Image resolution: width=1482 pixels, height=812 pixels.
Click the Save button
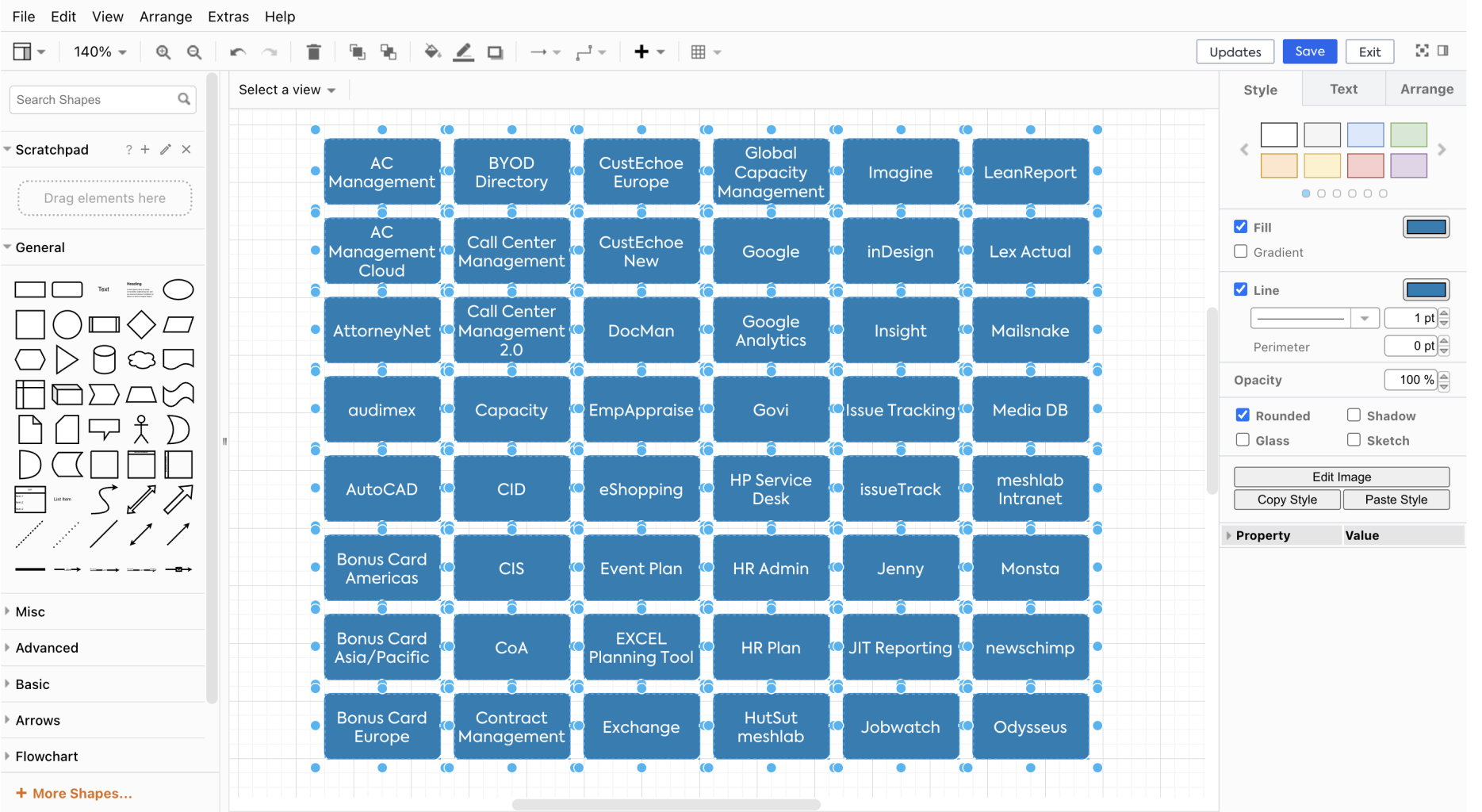click(x=1310, y=51)
